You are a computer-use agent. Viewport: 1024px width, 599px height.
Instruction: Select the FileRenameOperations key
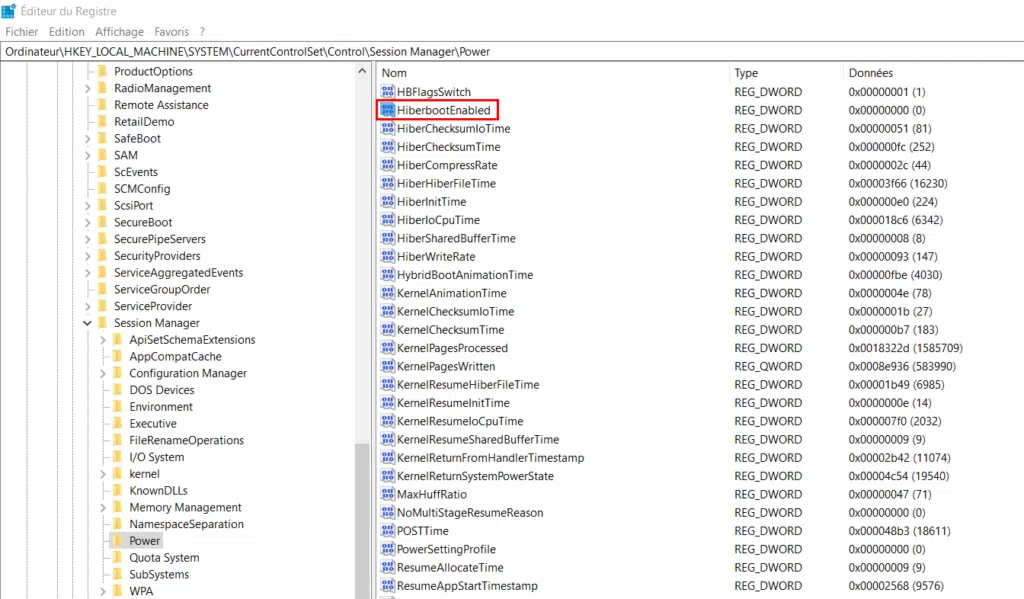point(186,440)
